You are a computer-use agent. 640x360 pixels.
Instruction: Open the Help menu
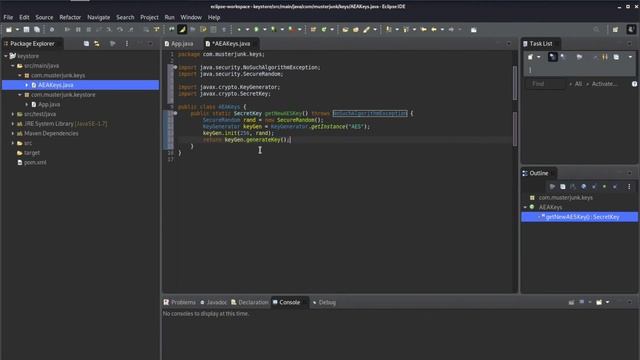point(214,17)
